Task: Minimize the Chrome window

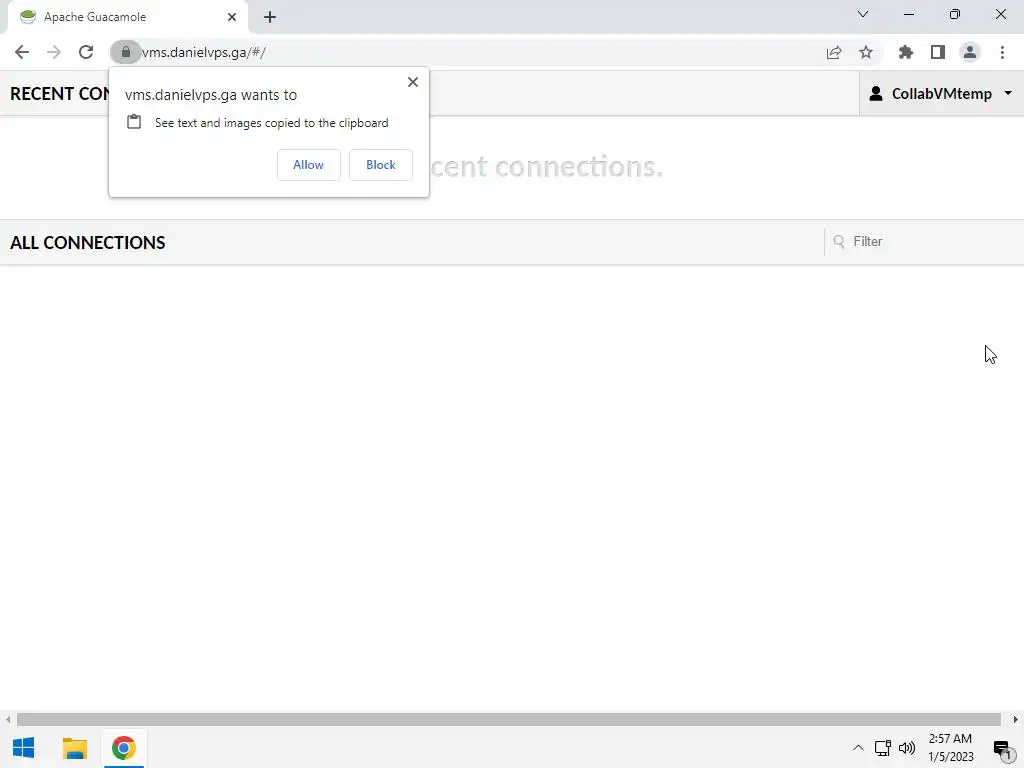Action: coord(908,14)
